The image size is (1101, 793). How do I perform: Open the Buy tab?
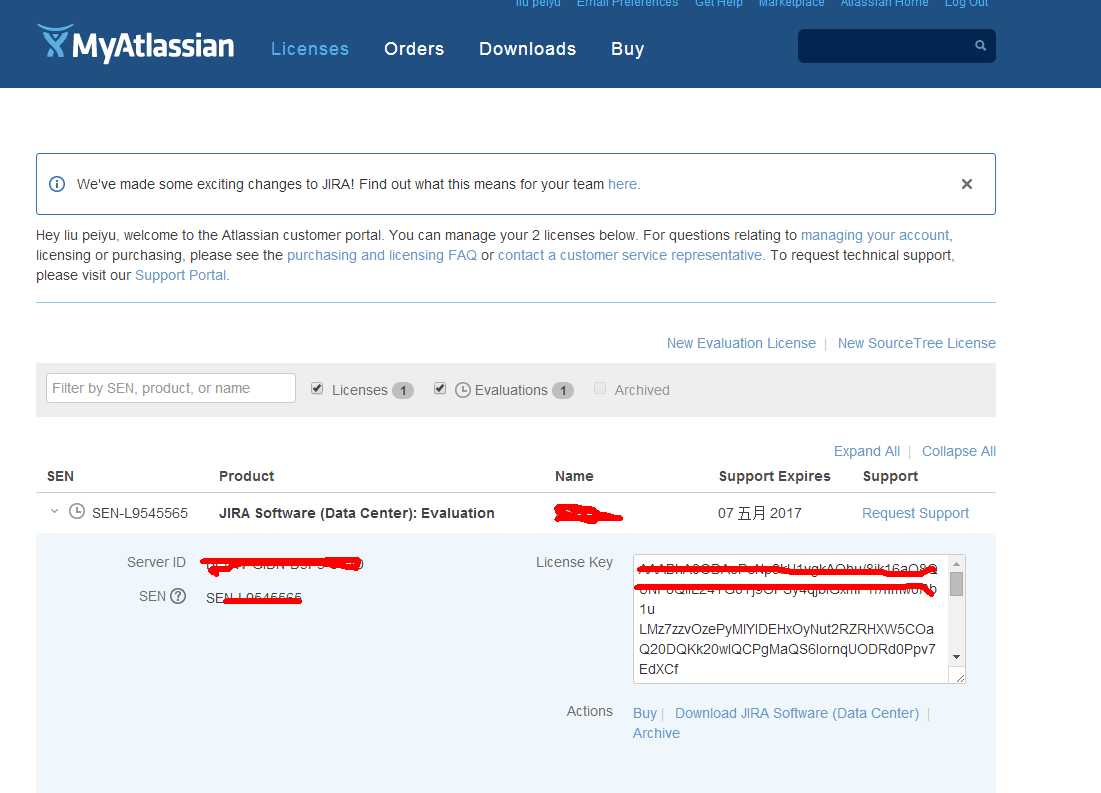point(628,49)
